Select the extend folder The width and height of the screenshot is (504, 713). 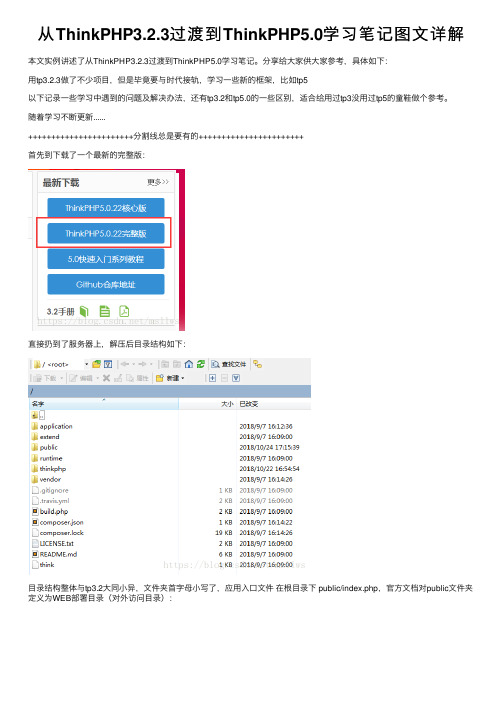click(45, 437)
